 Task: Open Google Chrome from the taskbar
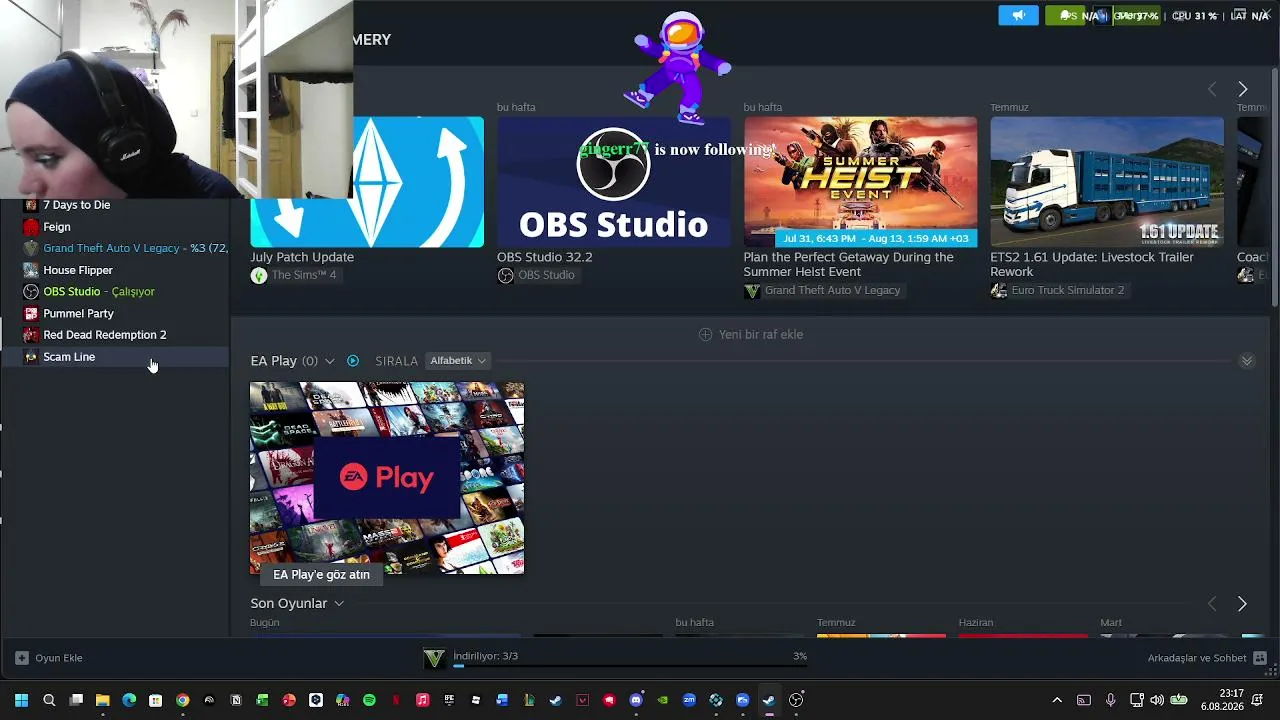tap(182, 700)
